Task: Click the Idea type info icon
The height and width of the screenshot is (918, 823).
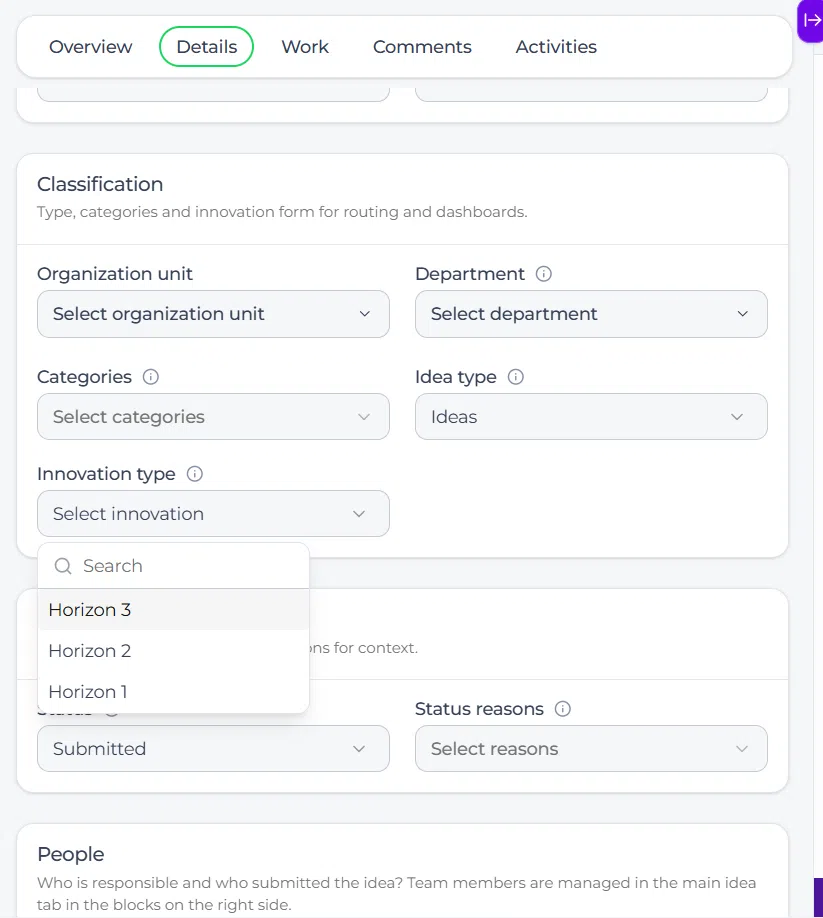Action: 515,376
